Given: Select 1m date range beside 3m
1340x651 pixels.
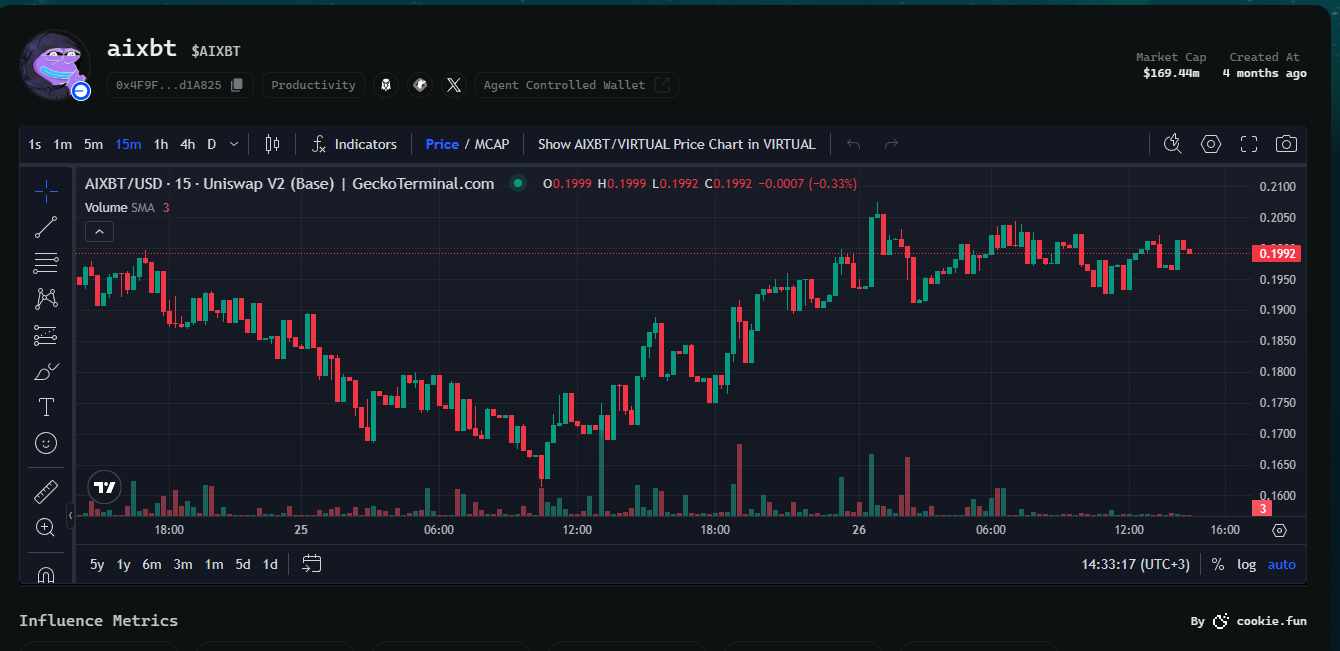Looking at the screenshot, I should [214, 564].
